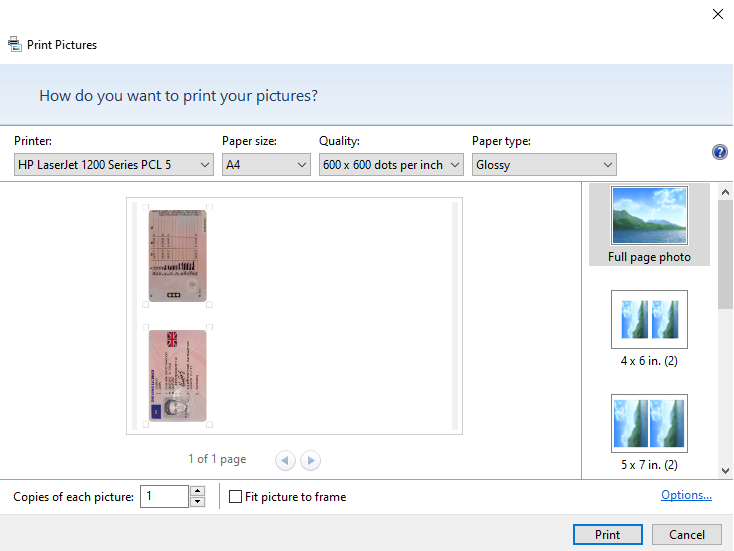Choose the 5 x 7 in. (2) layout

click(649, 432)
